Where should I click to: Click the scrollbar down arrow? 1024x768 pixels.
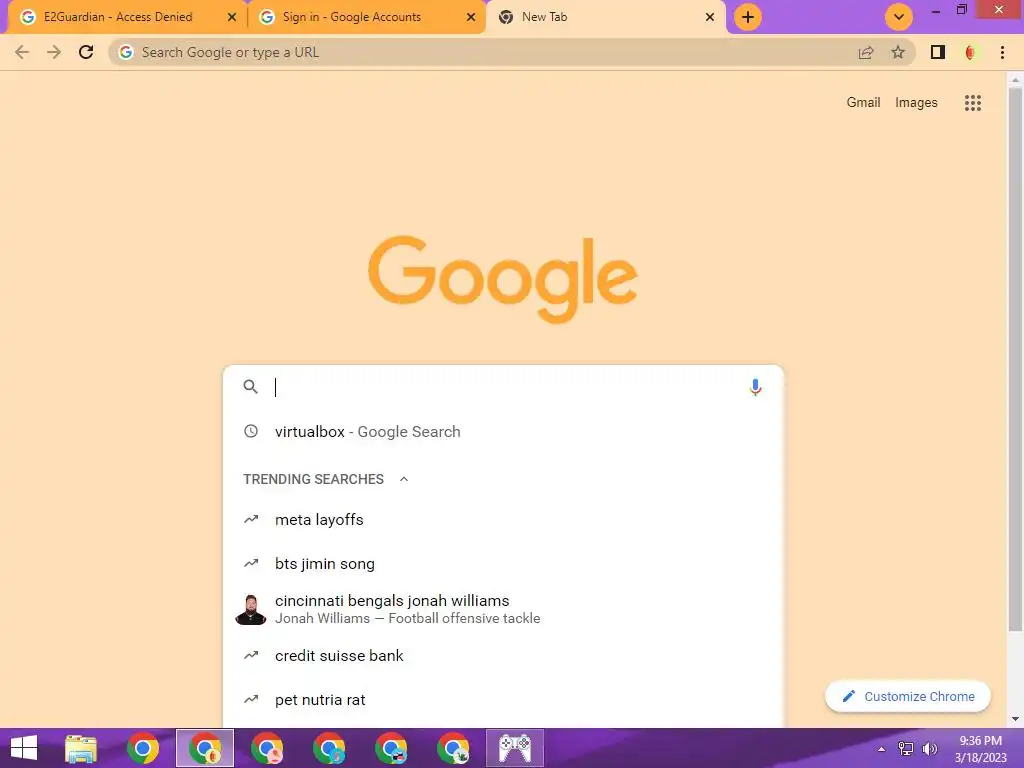click(1015, 719)
